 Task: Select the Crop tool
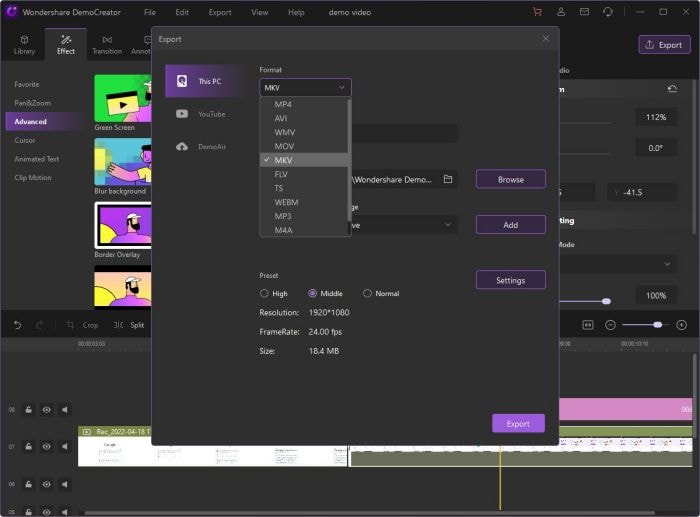tap(82, 325)
